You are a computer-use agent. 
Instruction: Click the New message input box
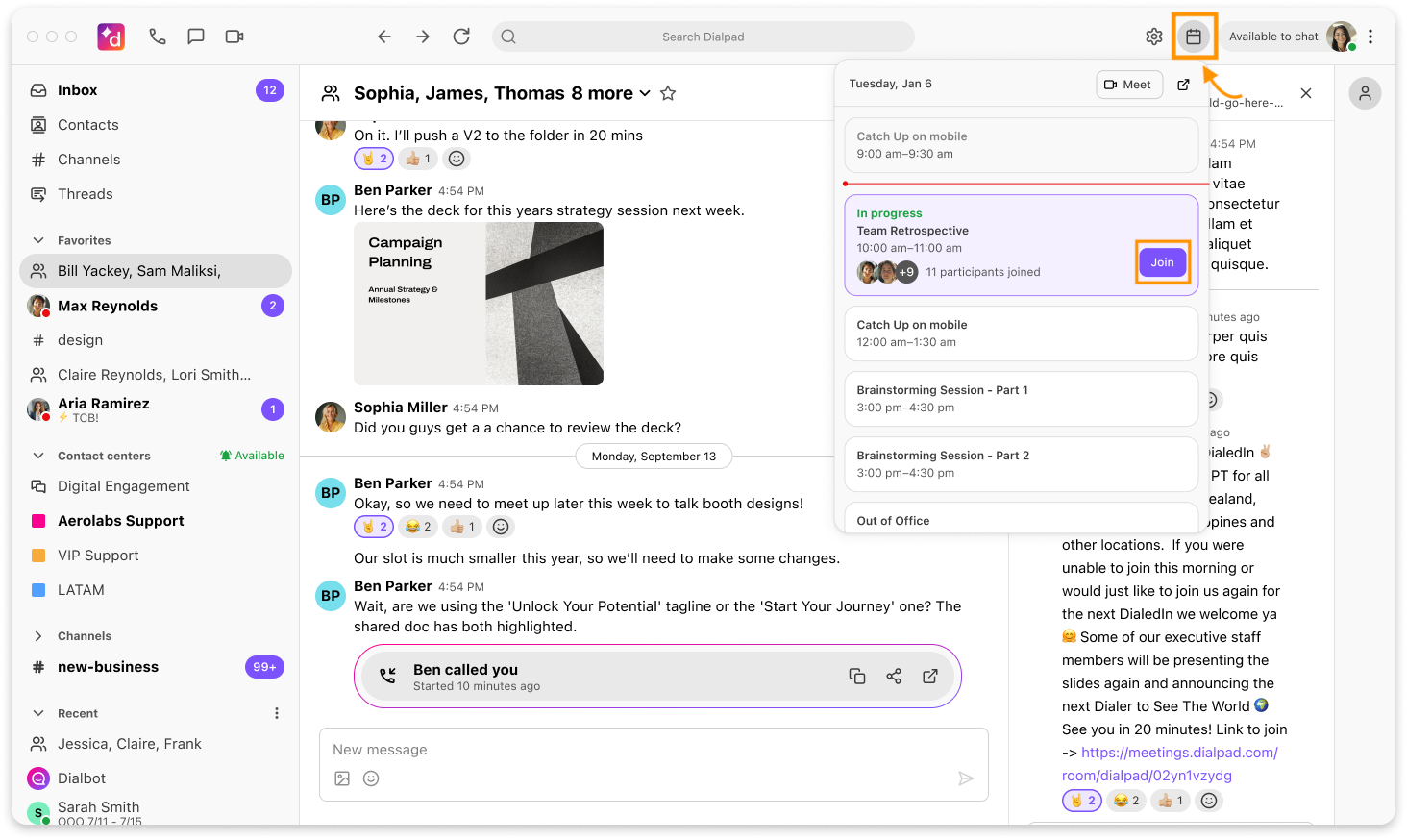point(654,764)
